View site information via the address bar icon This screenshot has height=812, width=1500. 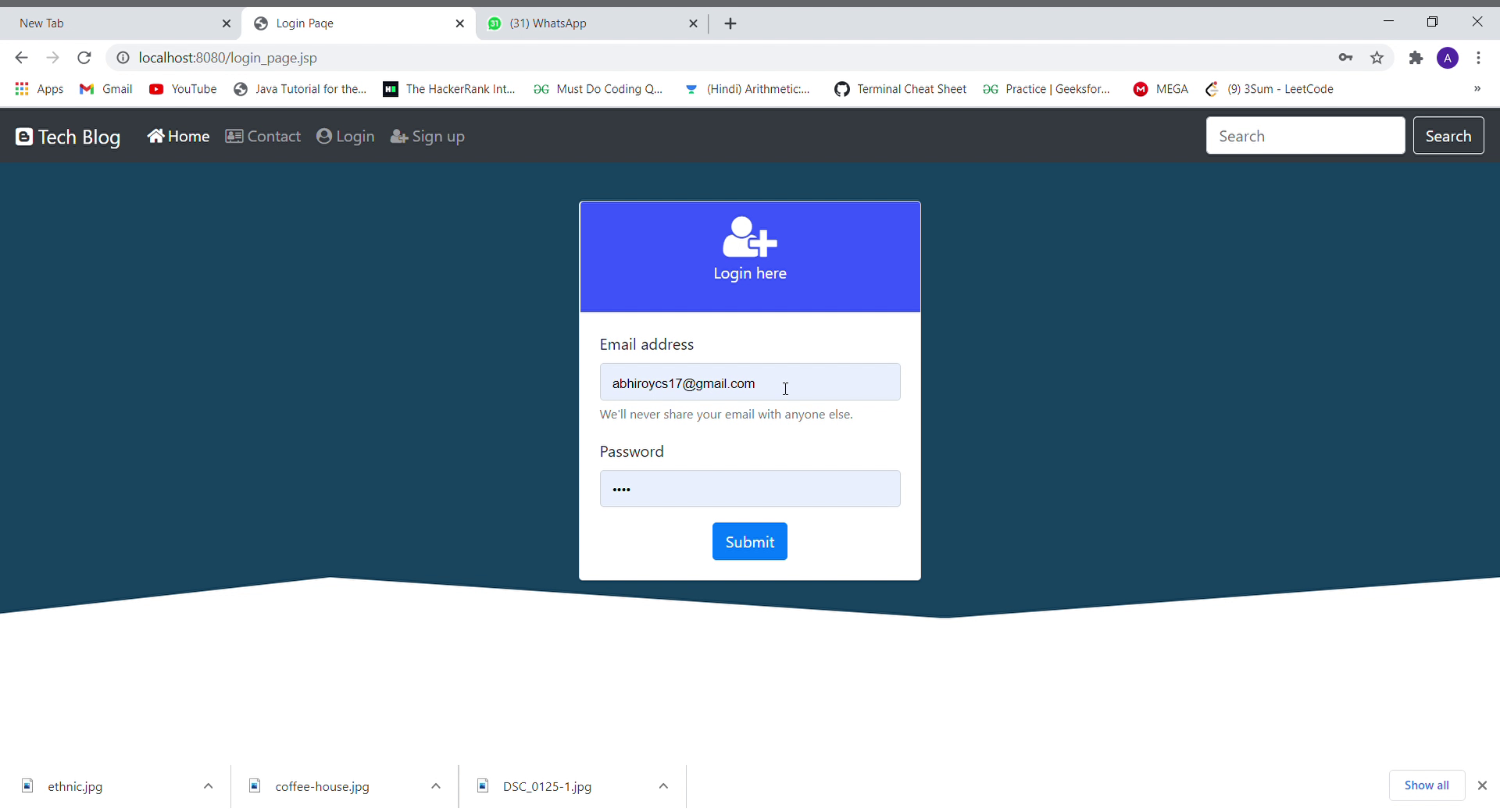123,57
